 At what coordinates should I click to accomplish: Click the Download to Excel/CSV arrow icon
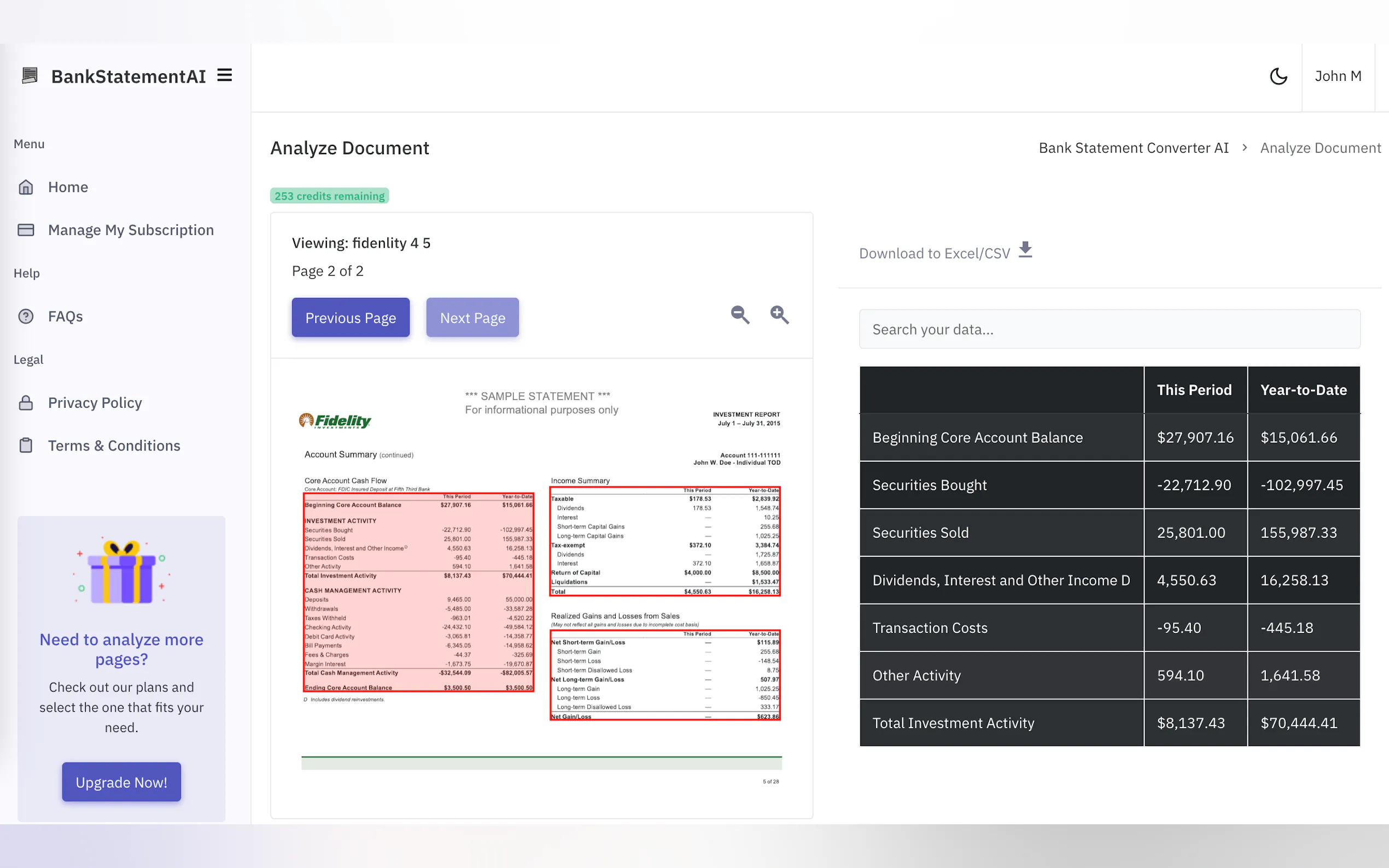point(1025,250)
